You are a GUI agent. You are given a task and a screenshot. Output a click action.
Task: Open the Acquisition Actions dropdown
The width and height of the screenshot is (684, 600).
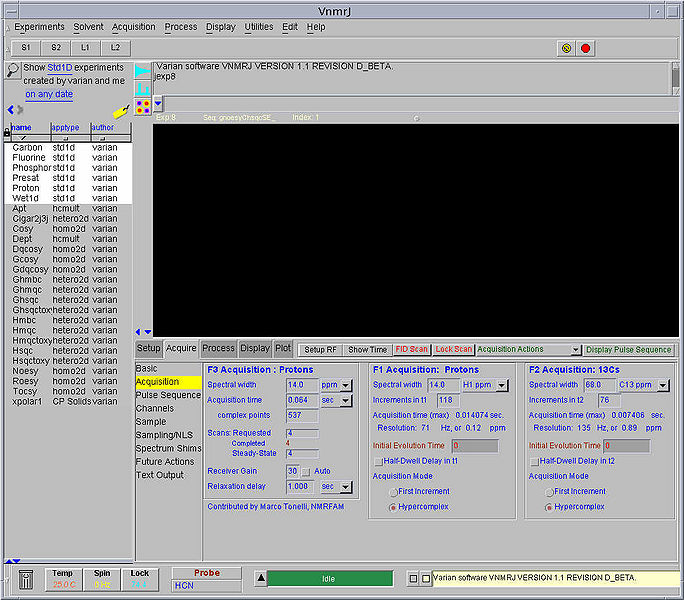575,350
